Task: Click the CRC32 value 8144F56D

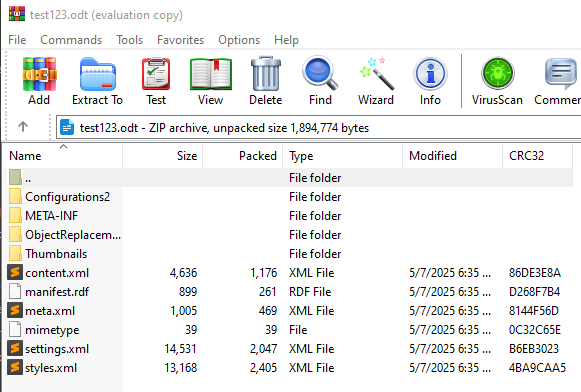Action: click(x=534, y=311)
